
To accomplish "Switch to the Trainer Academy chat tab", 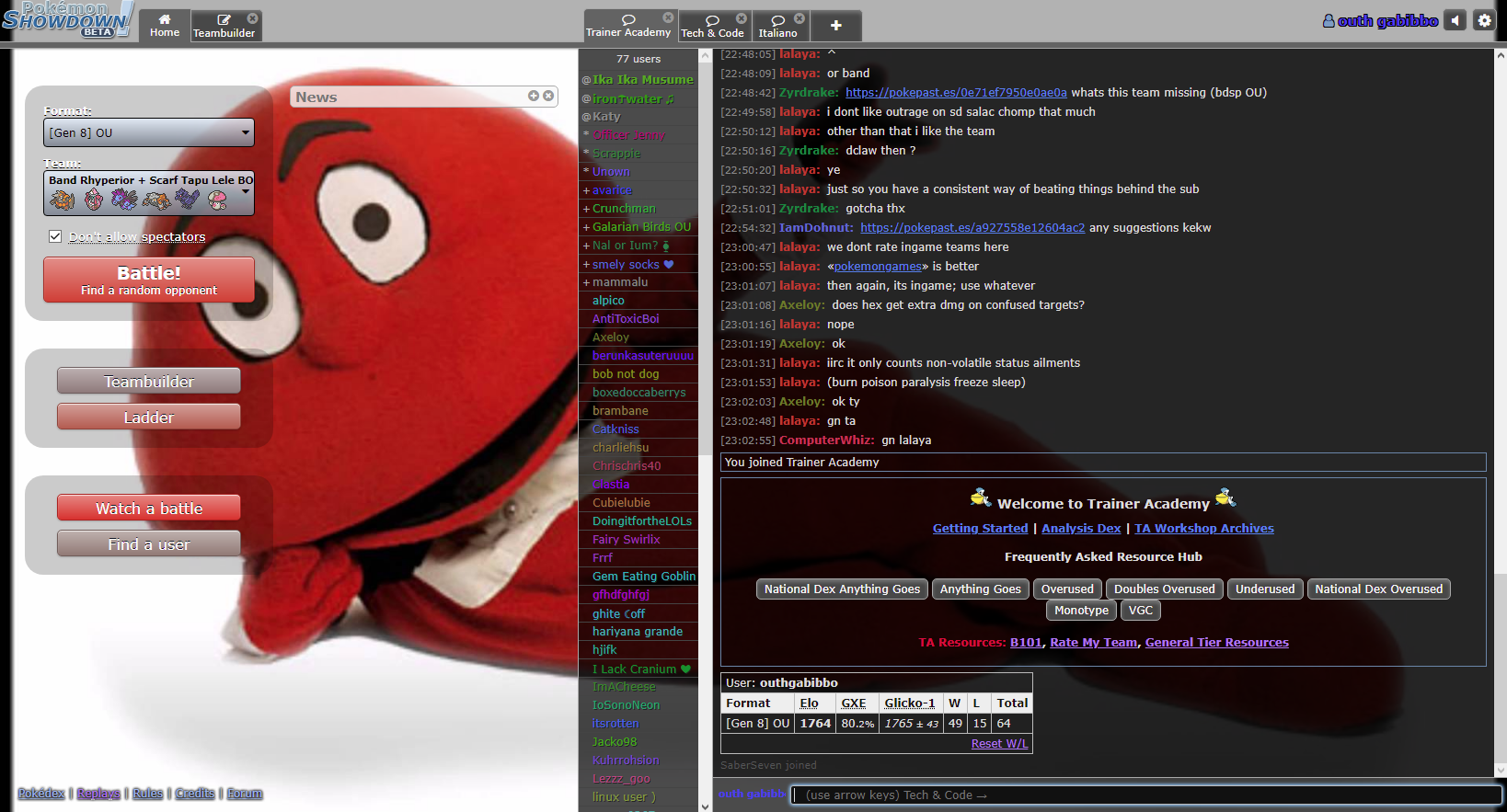I will (628, 26).
